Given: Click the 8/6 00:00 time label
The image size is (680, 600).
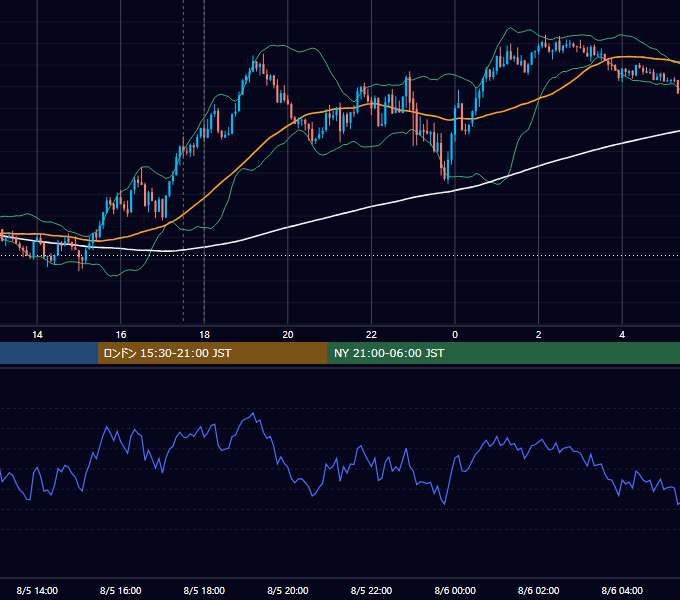Looking at the screenshot, I should pos(455,590).
